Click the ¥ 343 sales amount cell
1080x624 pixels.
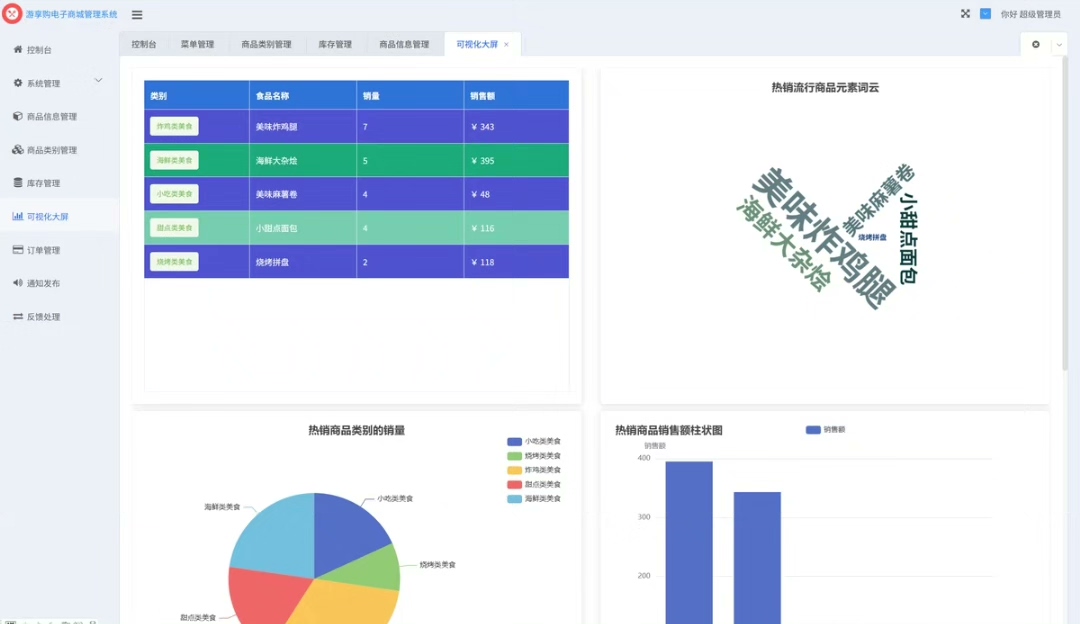pos(517,127)
